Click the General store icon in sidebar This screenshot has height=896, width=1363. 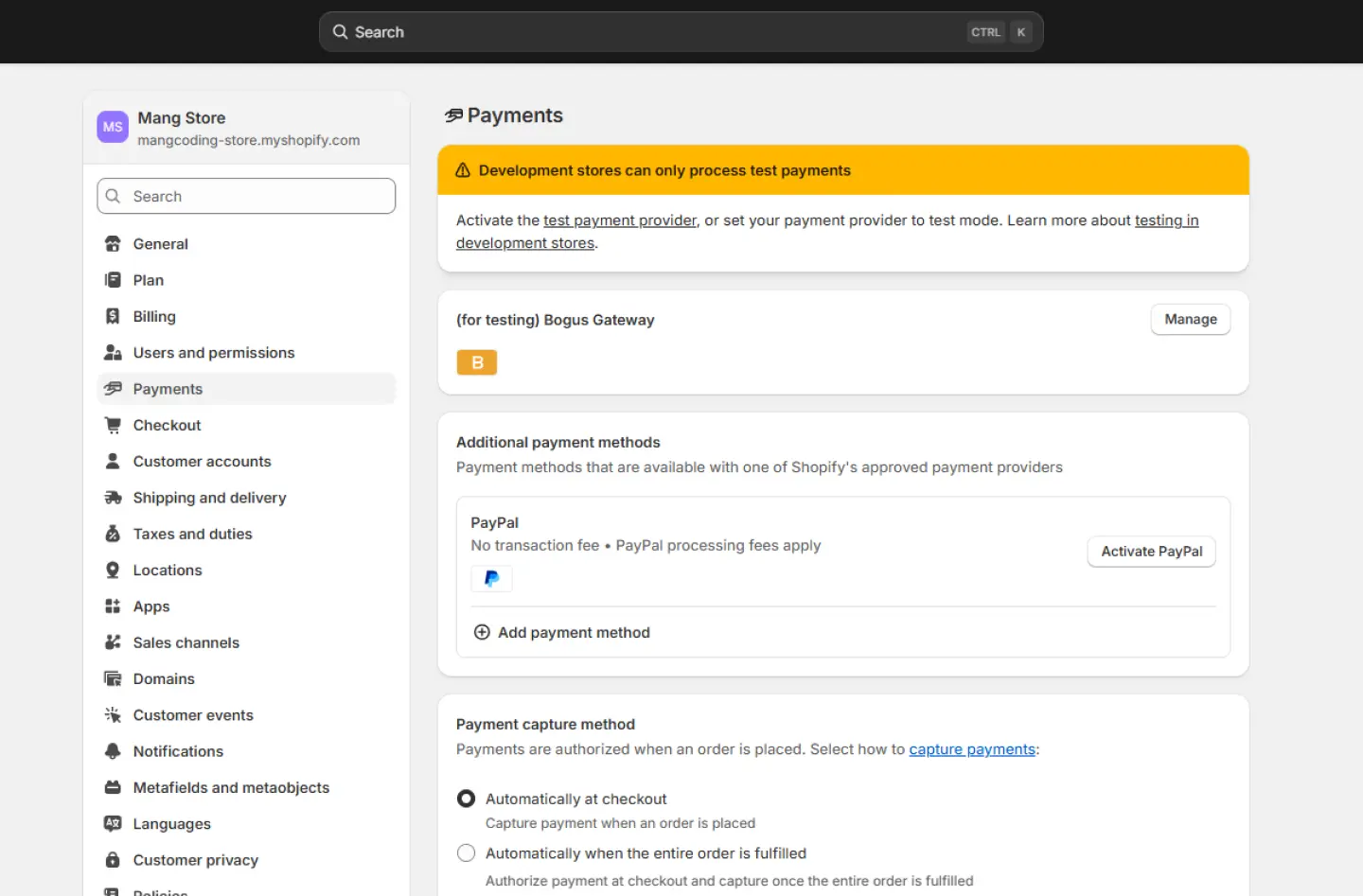point(113,244)
